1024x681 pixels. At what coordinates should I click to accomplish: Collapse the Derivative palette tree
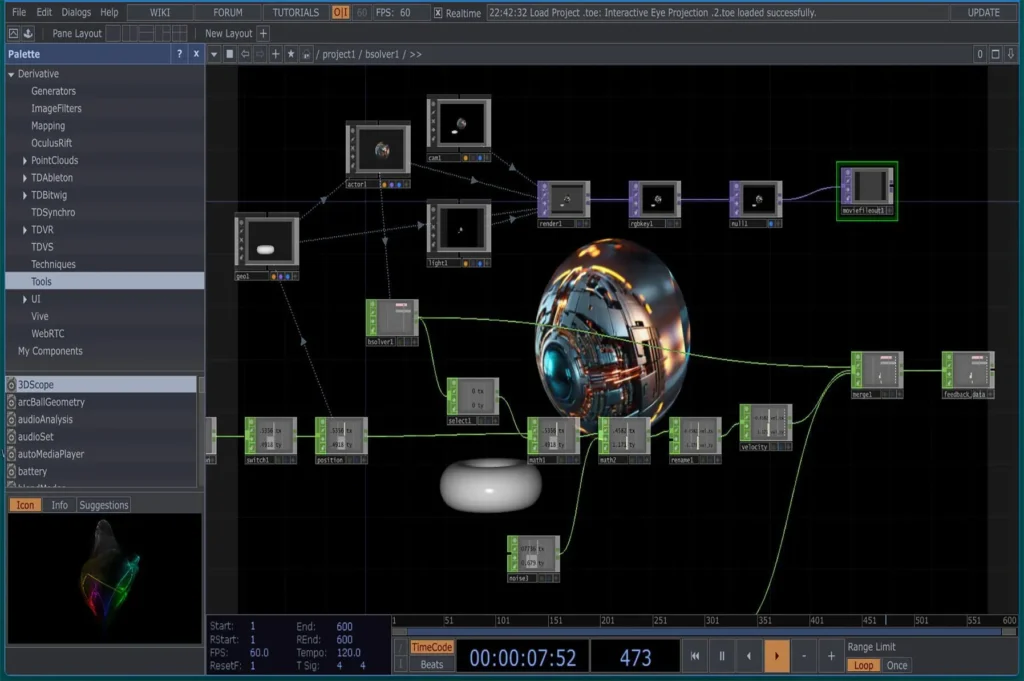tap(11, 74)
